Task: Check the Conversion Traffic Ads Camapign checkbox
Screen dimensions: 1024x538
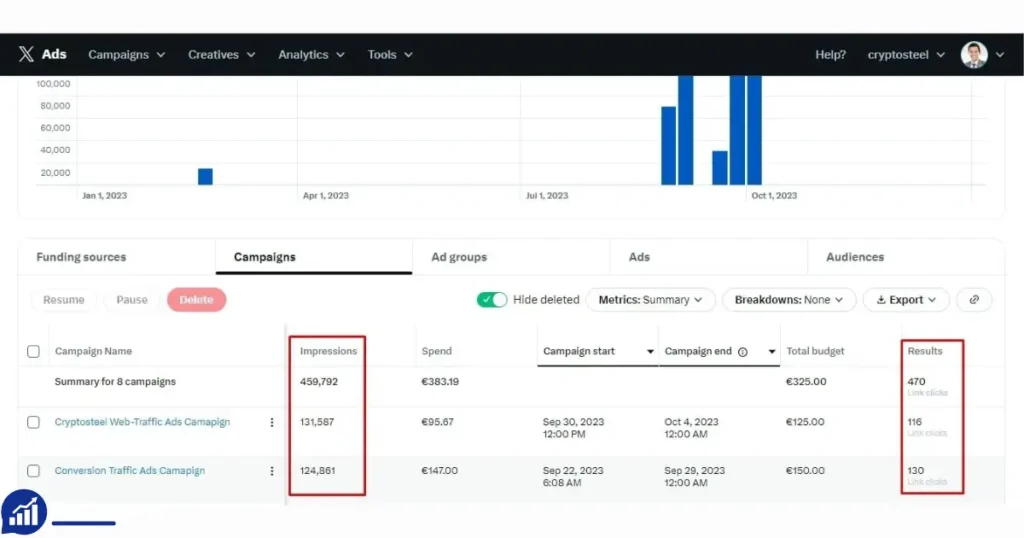Action: 33,471
